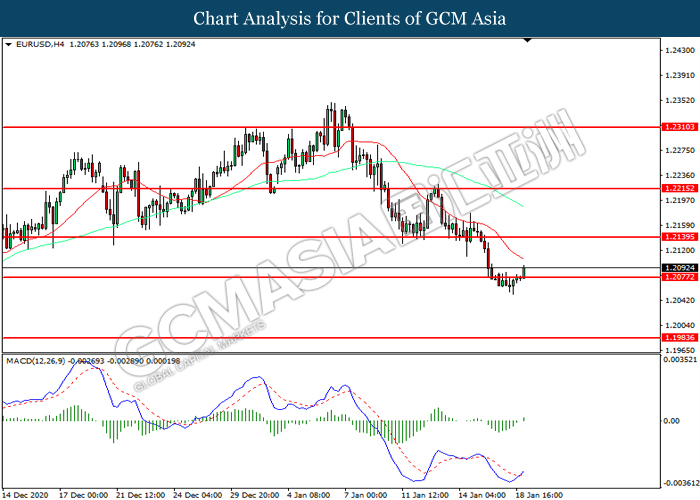Click the 1.22360 price axis value

point(680,175)
